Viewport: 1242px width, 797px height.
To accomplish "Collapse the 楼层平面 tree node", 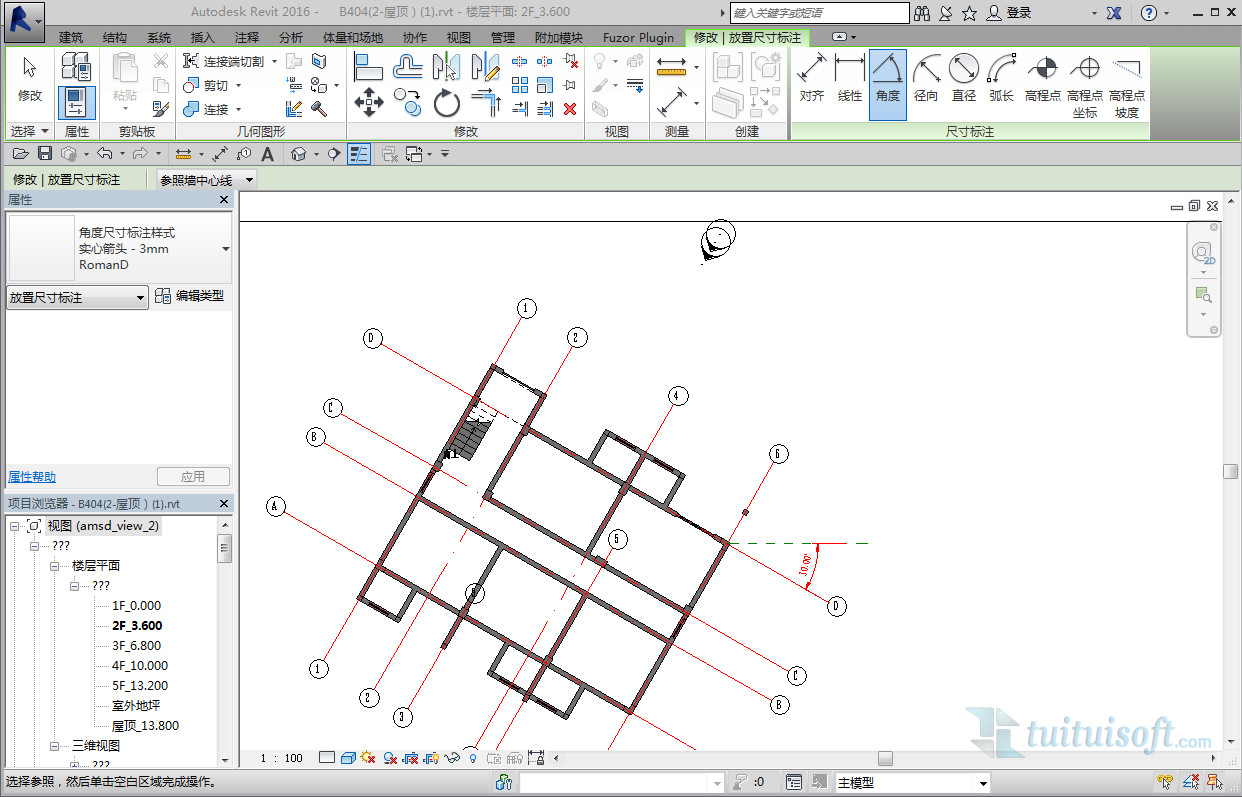I will 55,566.
